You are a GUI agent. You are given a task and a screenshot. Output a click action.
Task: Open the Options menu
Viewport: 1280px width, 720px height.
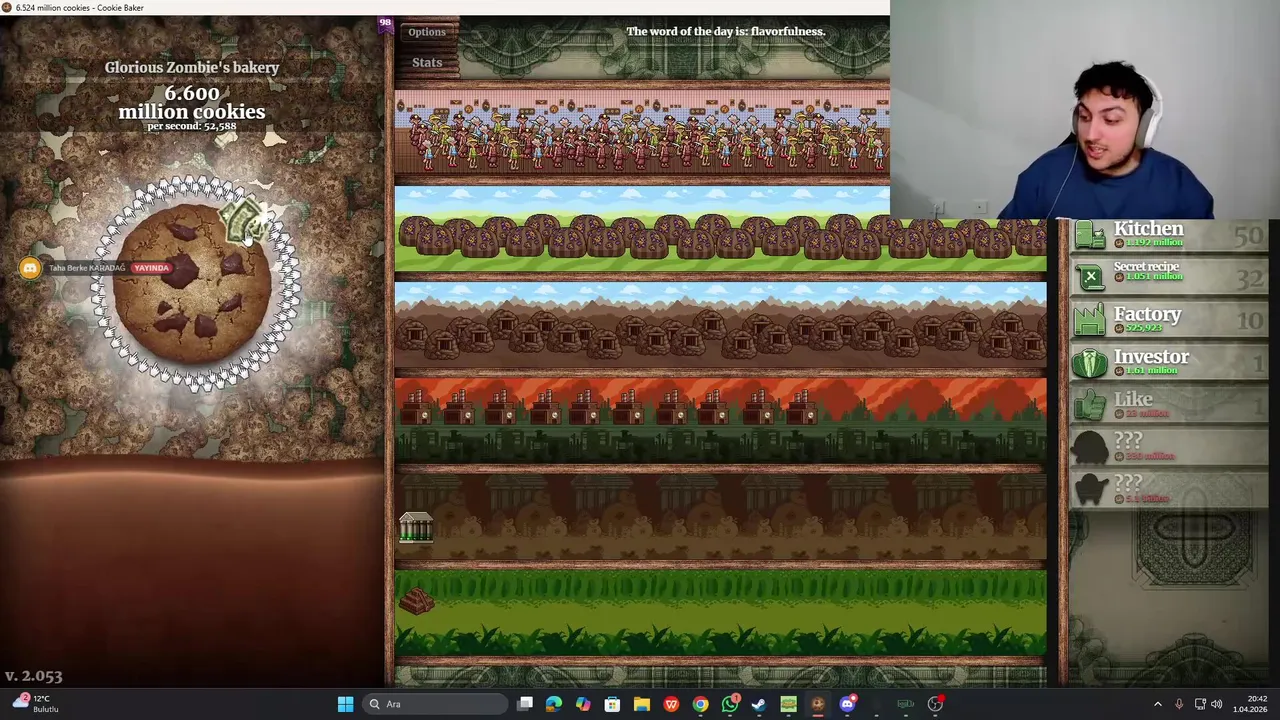click(x=427, y=32)
